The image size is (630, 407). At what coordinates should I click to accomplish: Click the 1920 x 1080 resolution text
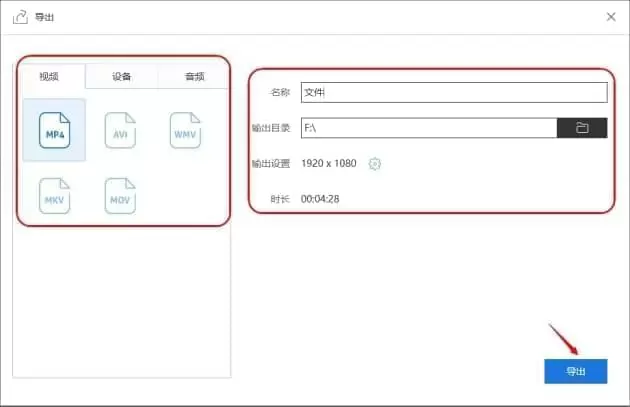[x=329, y=163]
